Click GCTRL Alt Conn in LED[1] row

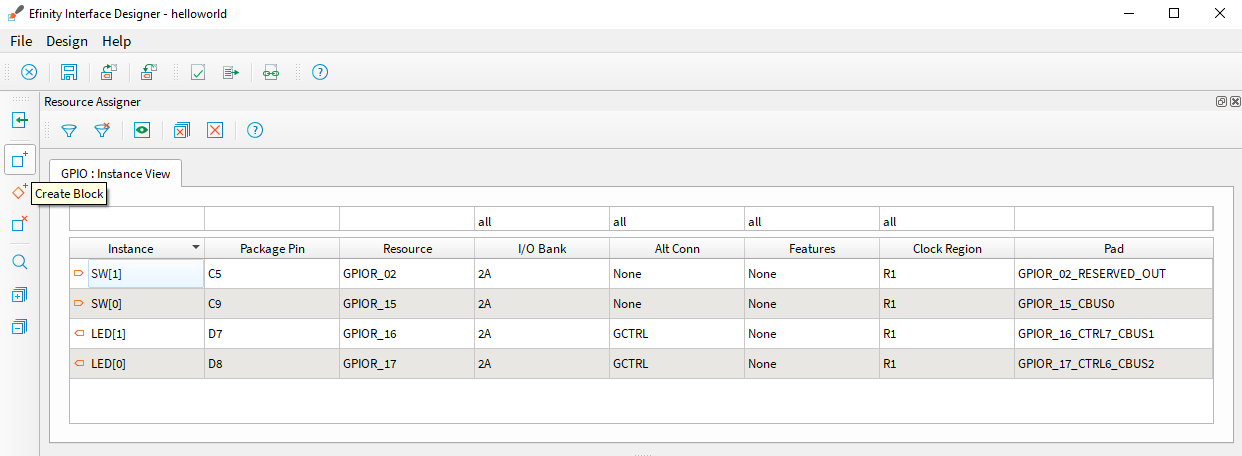coord(677,333)
